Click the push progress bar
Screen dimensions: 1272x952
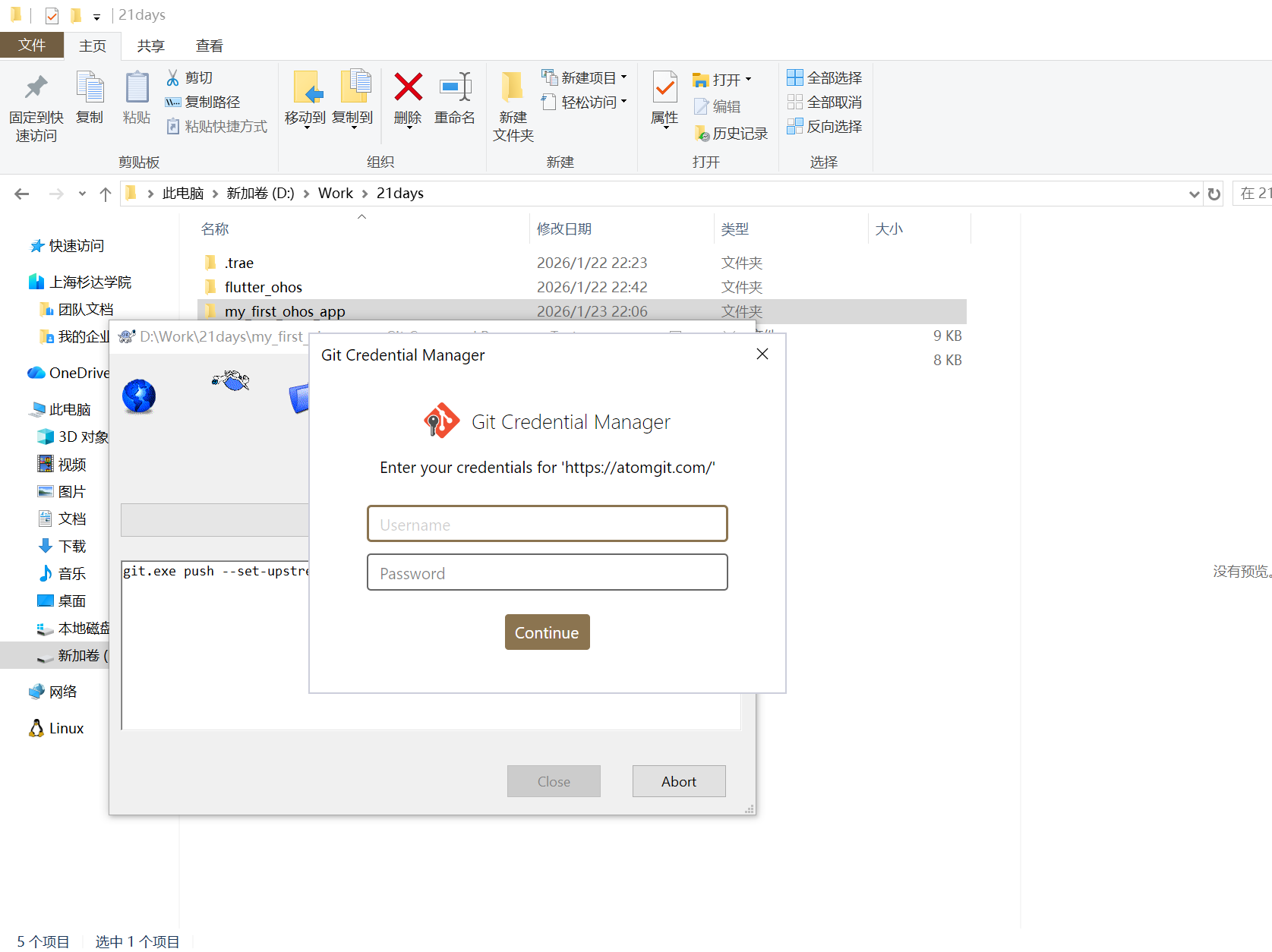point(215,520)
